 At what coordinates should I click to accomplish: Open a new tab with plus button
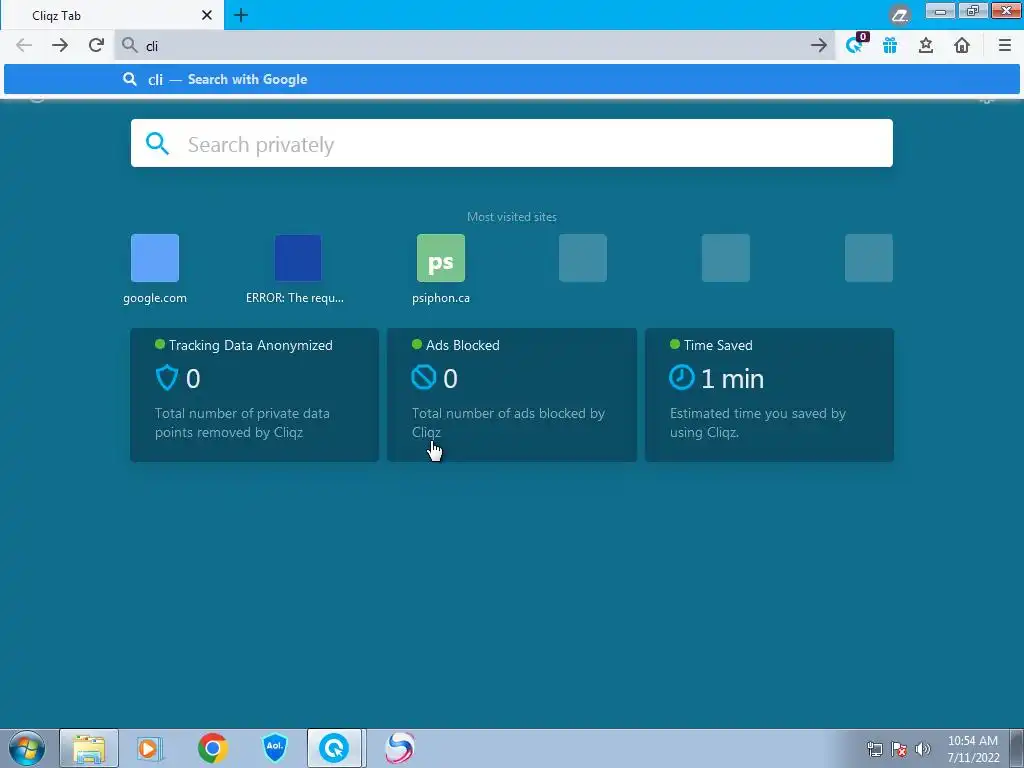click(x=241, y=15)
